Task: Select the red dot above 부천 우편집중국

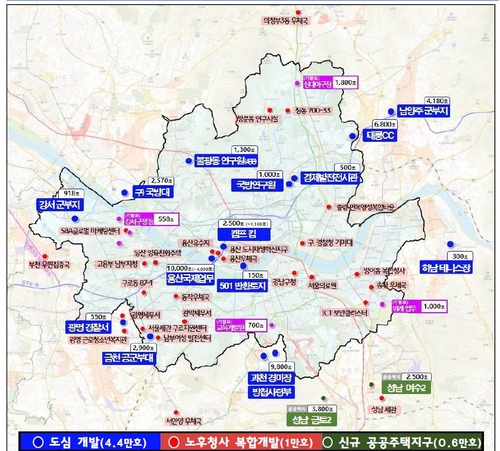Action: [x=45, y=256]
